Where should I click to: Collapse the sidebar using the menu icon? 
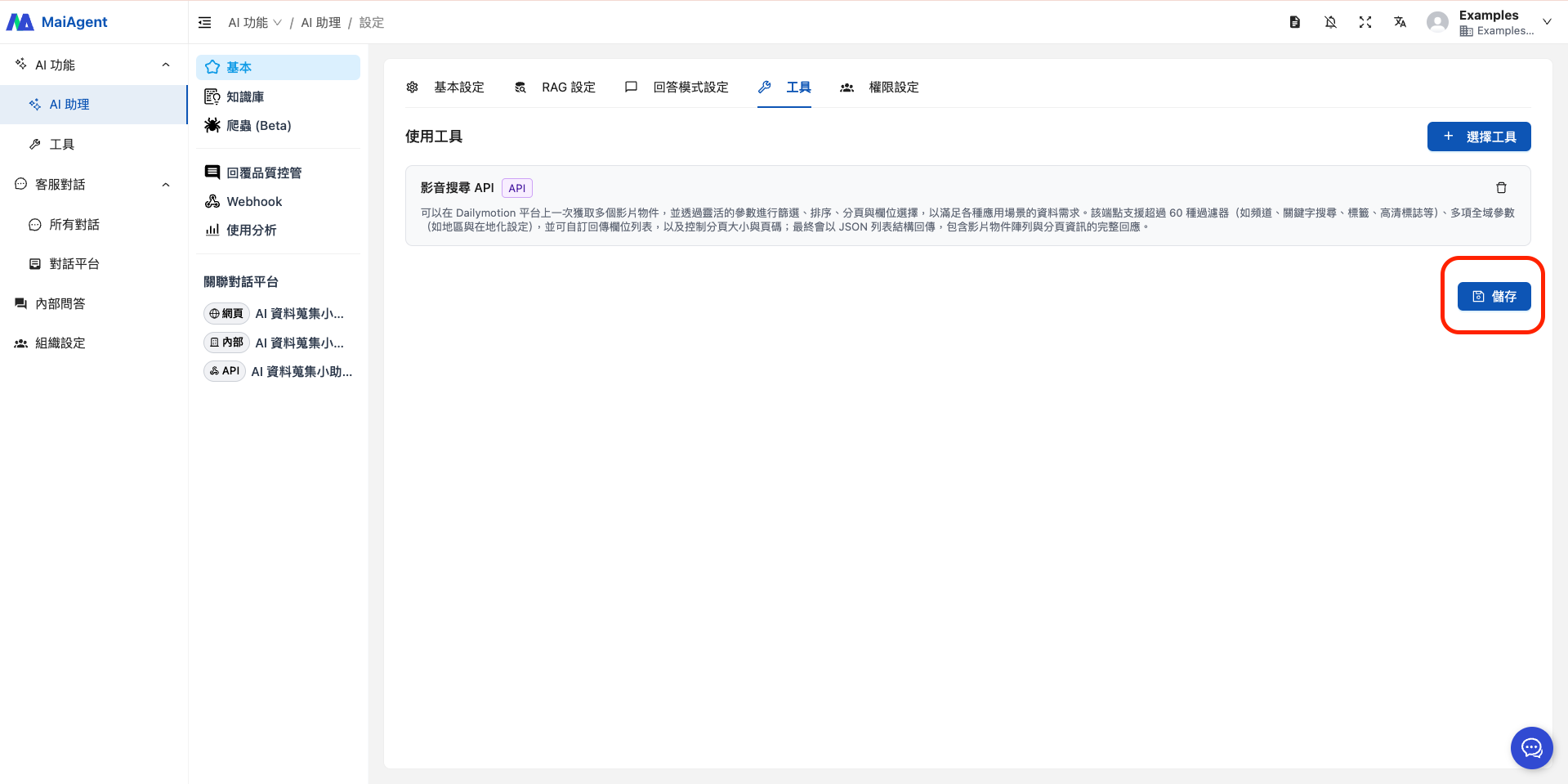pyautogui.click(x=204, y=22)
